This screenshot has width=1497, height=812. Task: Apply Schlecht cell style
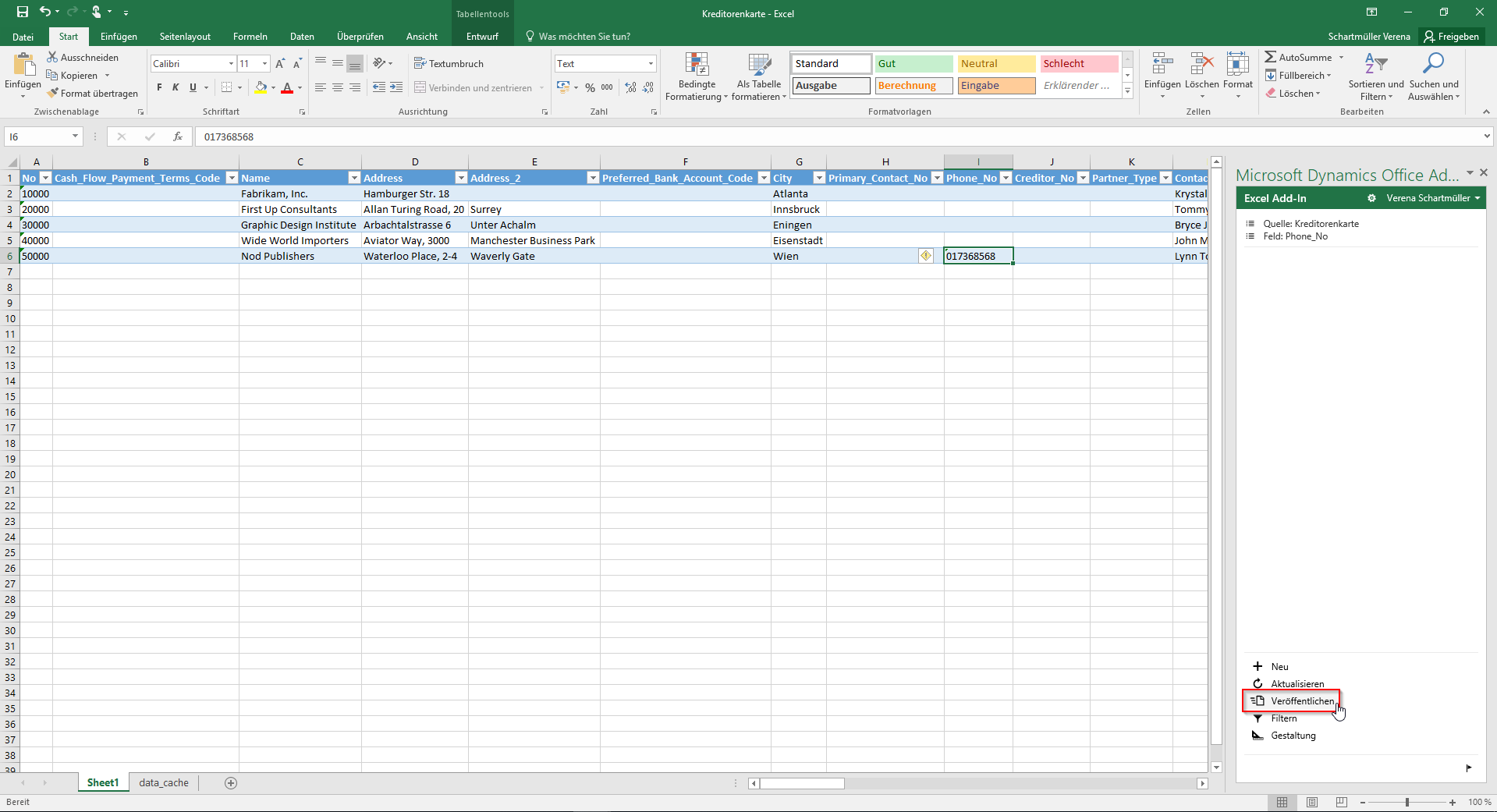[1079, 63]
